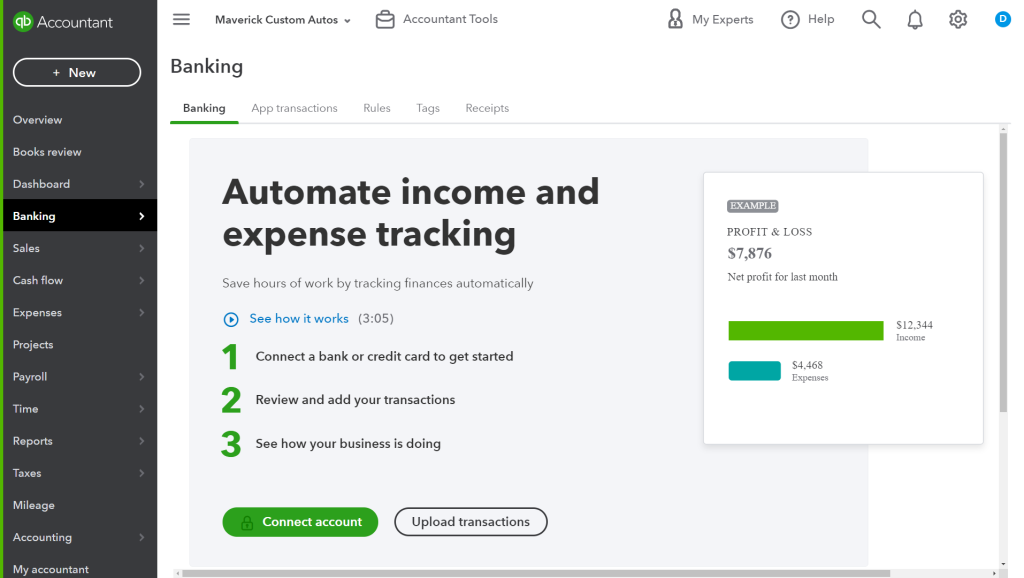Viewport: 1024px width, 578px height.
Task: Click the search magnifying glass icon
Action: tap(871, 20)
